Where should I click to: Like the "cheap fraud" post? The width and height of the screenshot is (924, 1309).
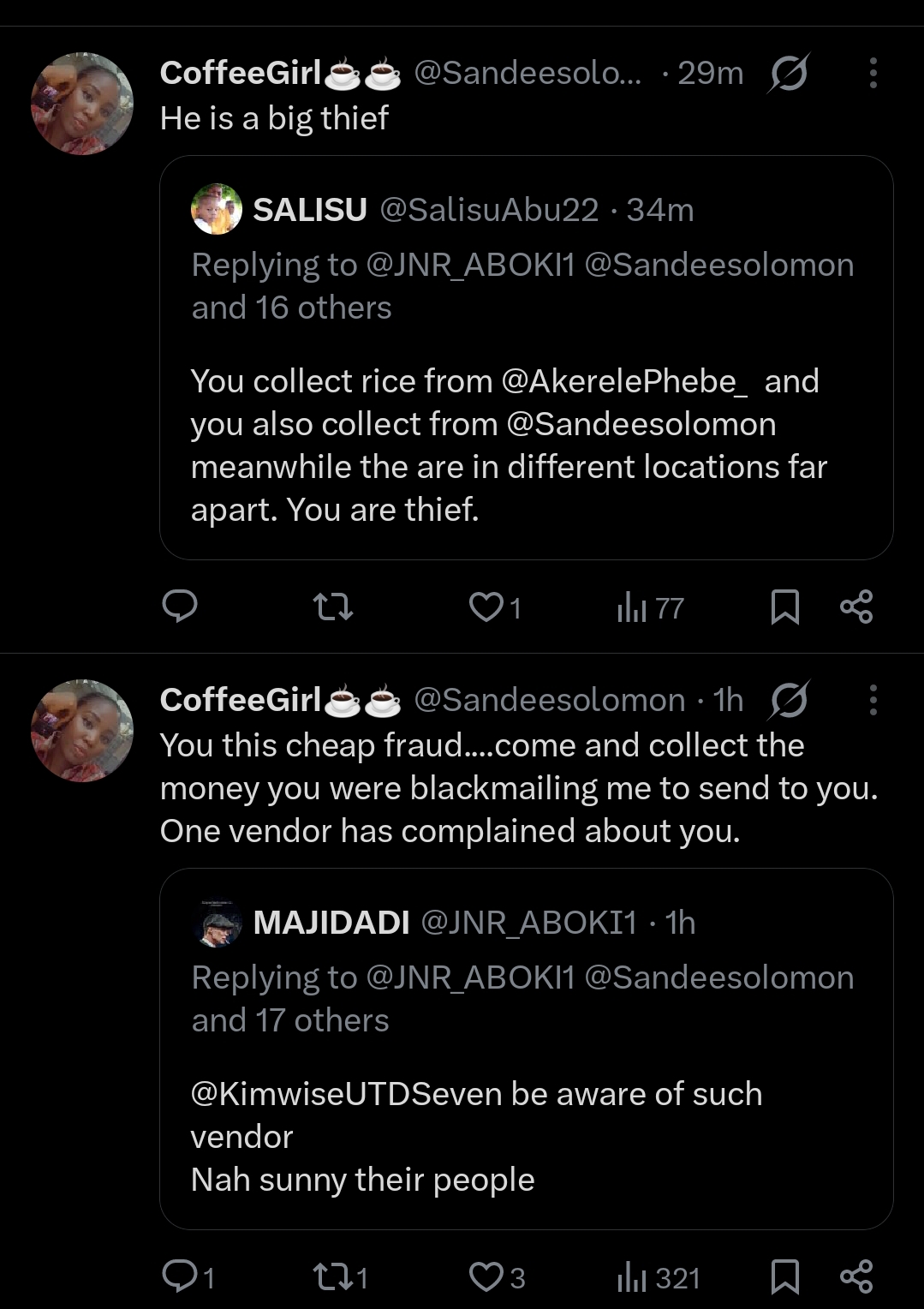tap(486, 1277)
